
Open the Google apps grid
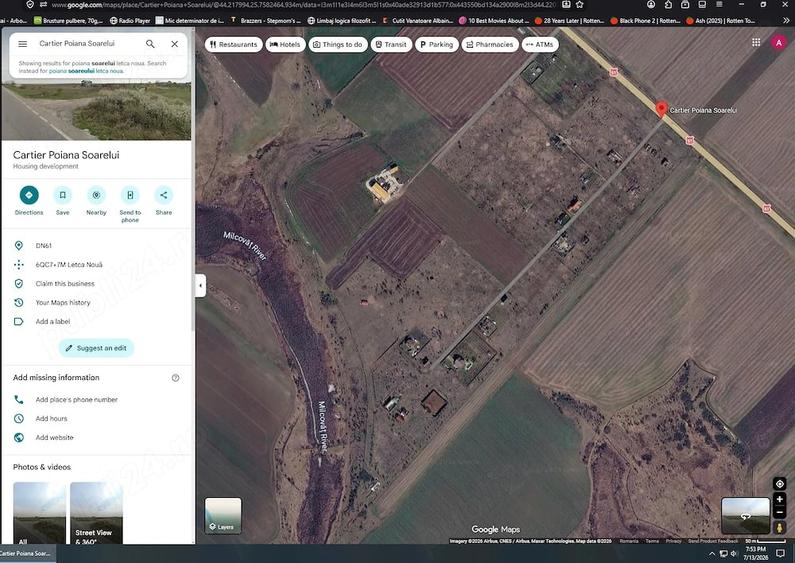[x=756, y=43]
